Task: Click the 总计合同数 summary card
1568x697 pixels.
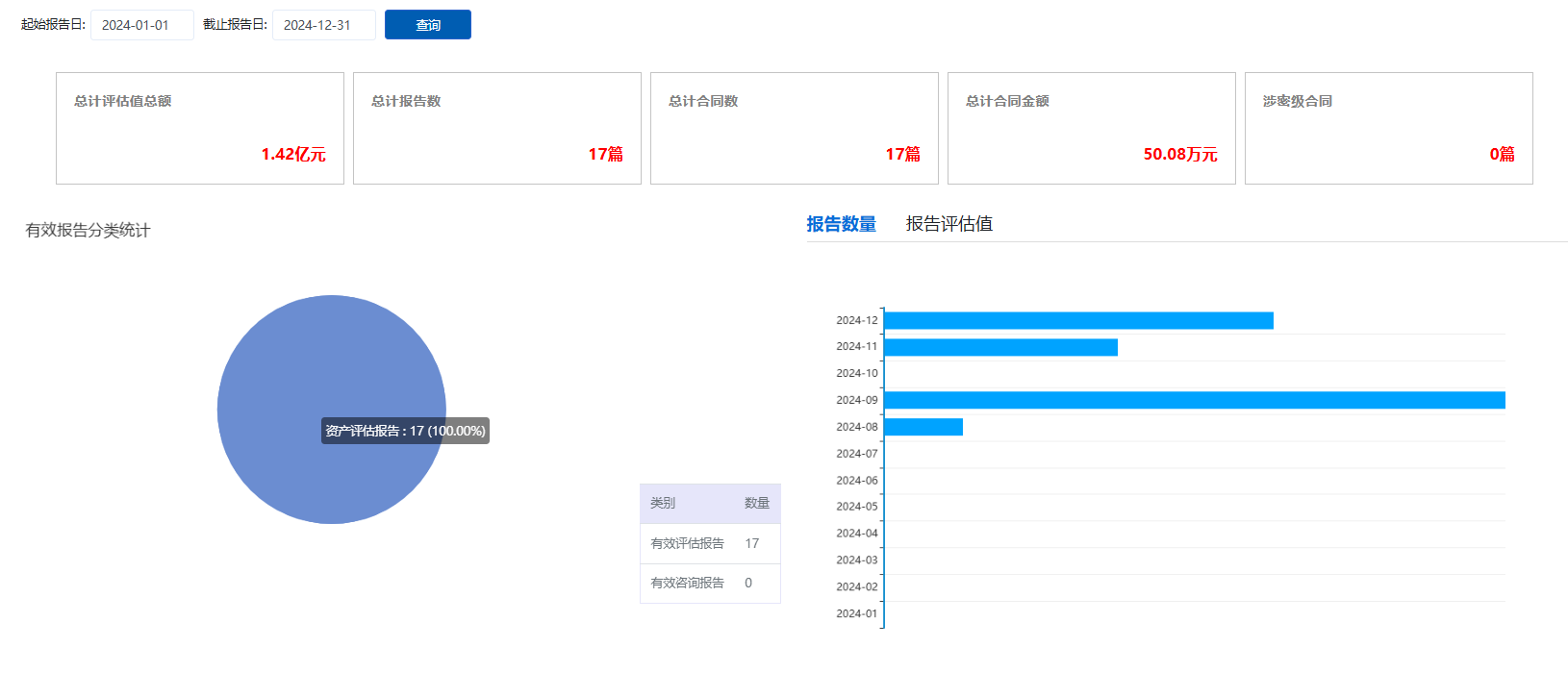Action: pyautogui.click(x=794, y=128)
